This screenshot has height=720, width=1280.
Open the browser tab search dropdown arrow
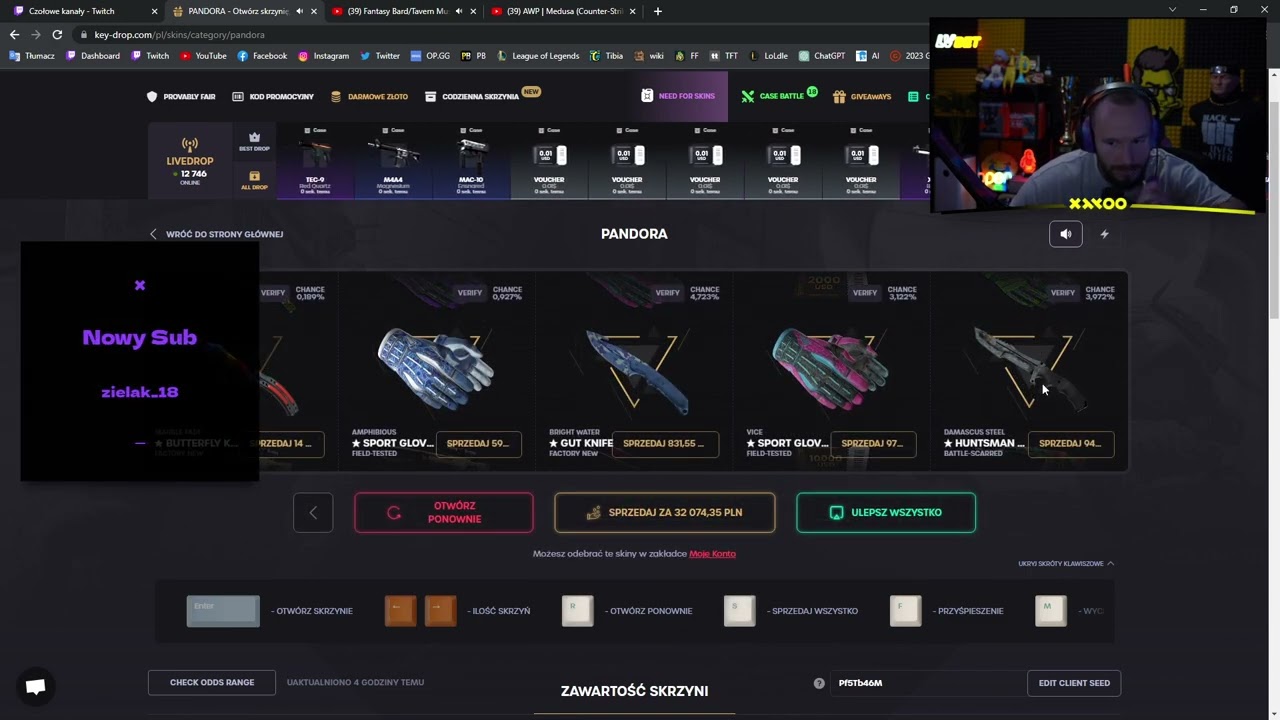pyautogui.click(x=1173, y=10)
